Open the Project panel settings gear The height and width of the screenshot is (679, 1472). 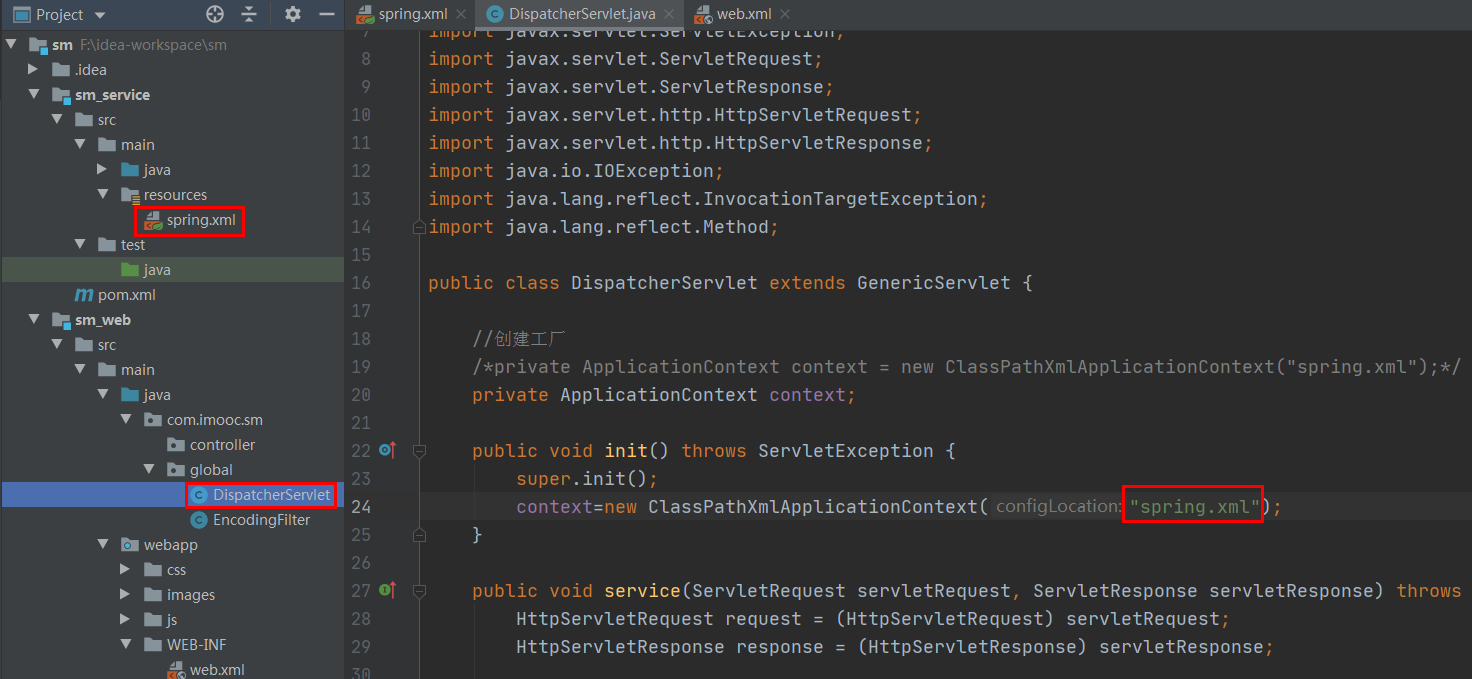tap(292, 14)
